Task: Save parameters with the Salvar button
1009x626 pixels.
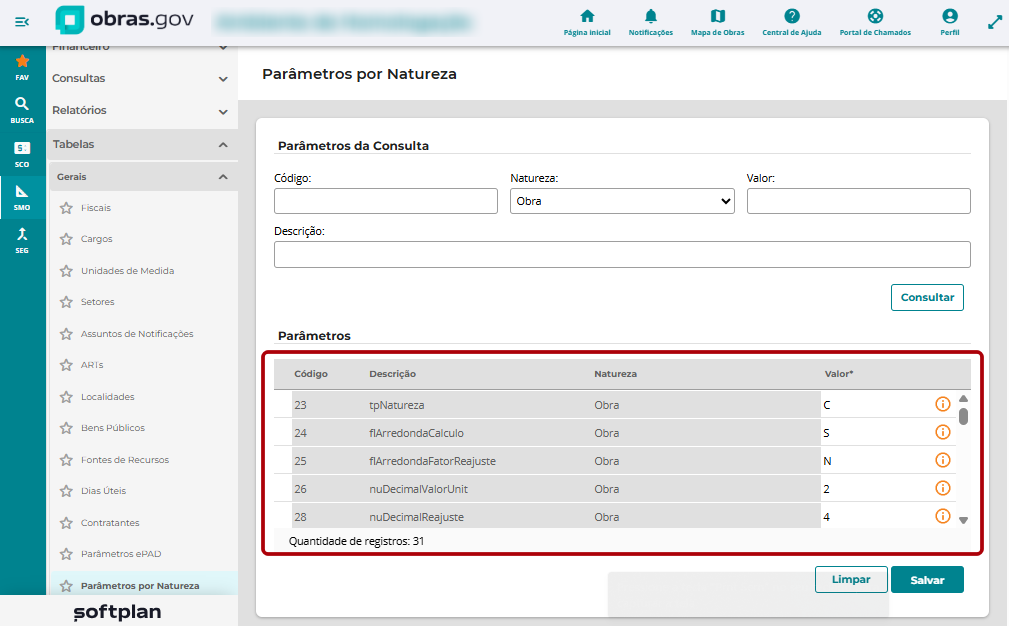Action: 927,580
